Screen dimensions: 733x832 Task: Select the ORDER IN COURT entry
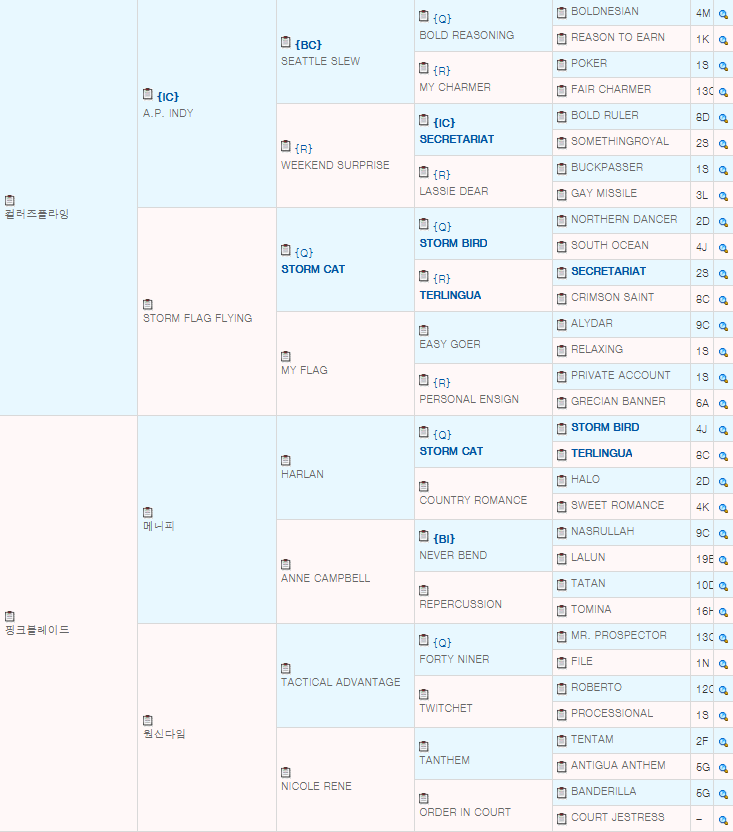(x=465, y=812)
